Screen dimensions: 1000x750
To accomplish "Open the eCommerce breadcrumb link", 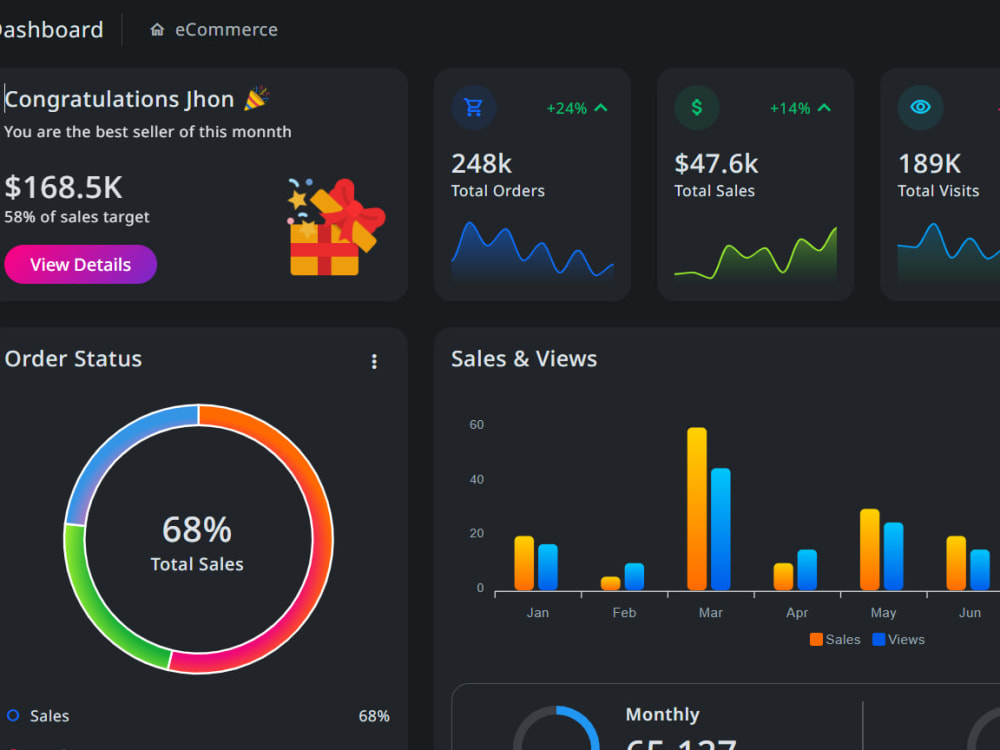I will pyautogui.click(x=226, y=30).
